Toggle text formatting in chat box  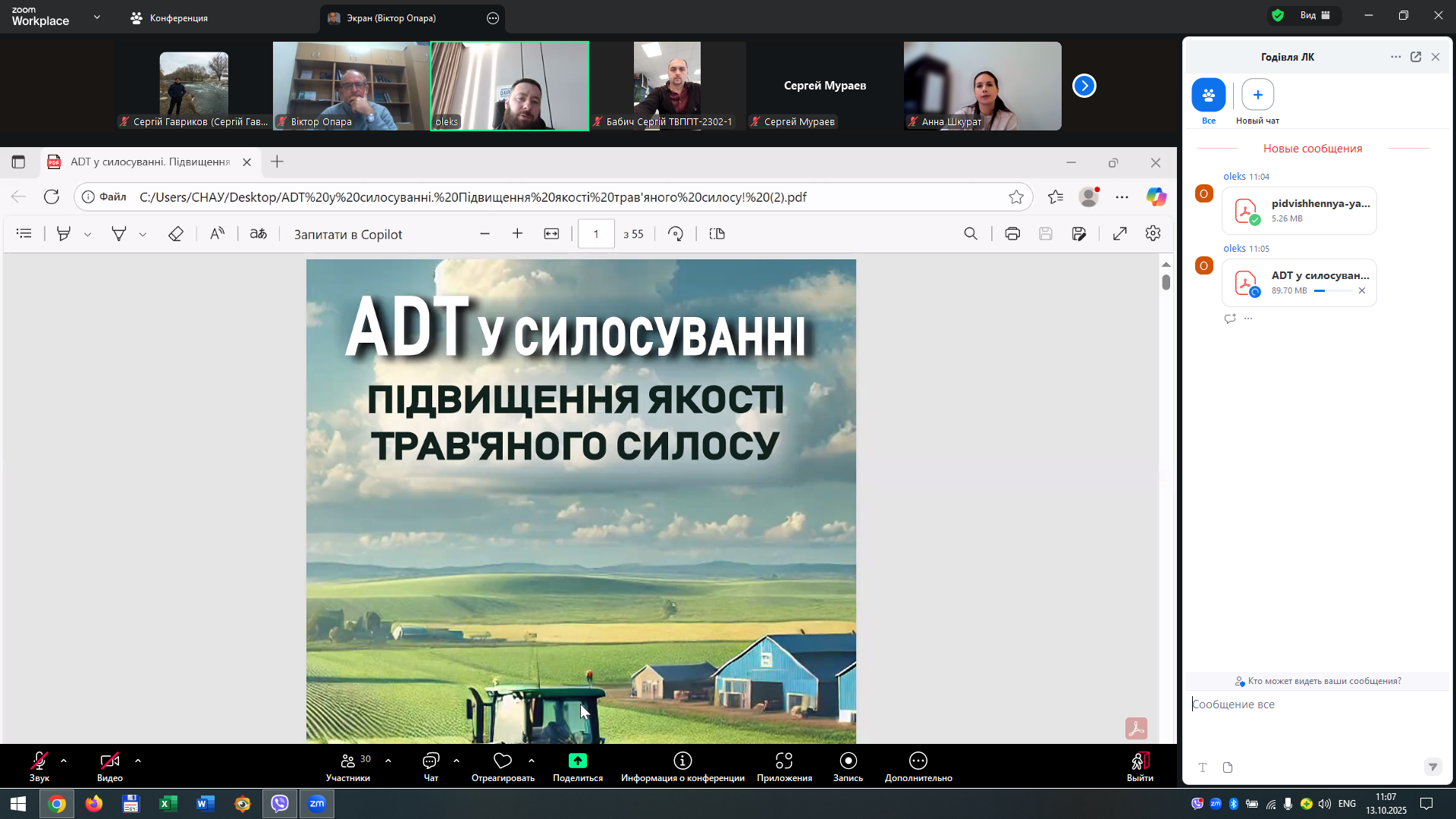(x=1202, y=767)
